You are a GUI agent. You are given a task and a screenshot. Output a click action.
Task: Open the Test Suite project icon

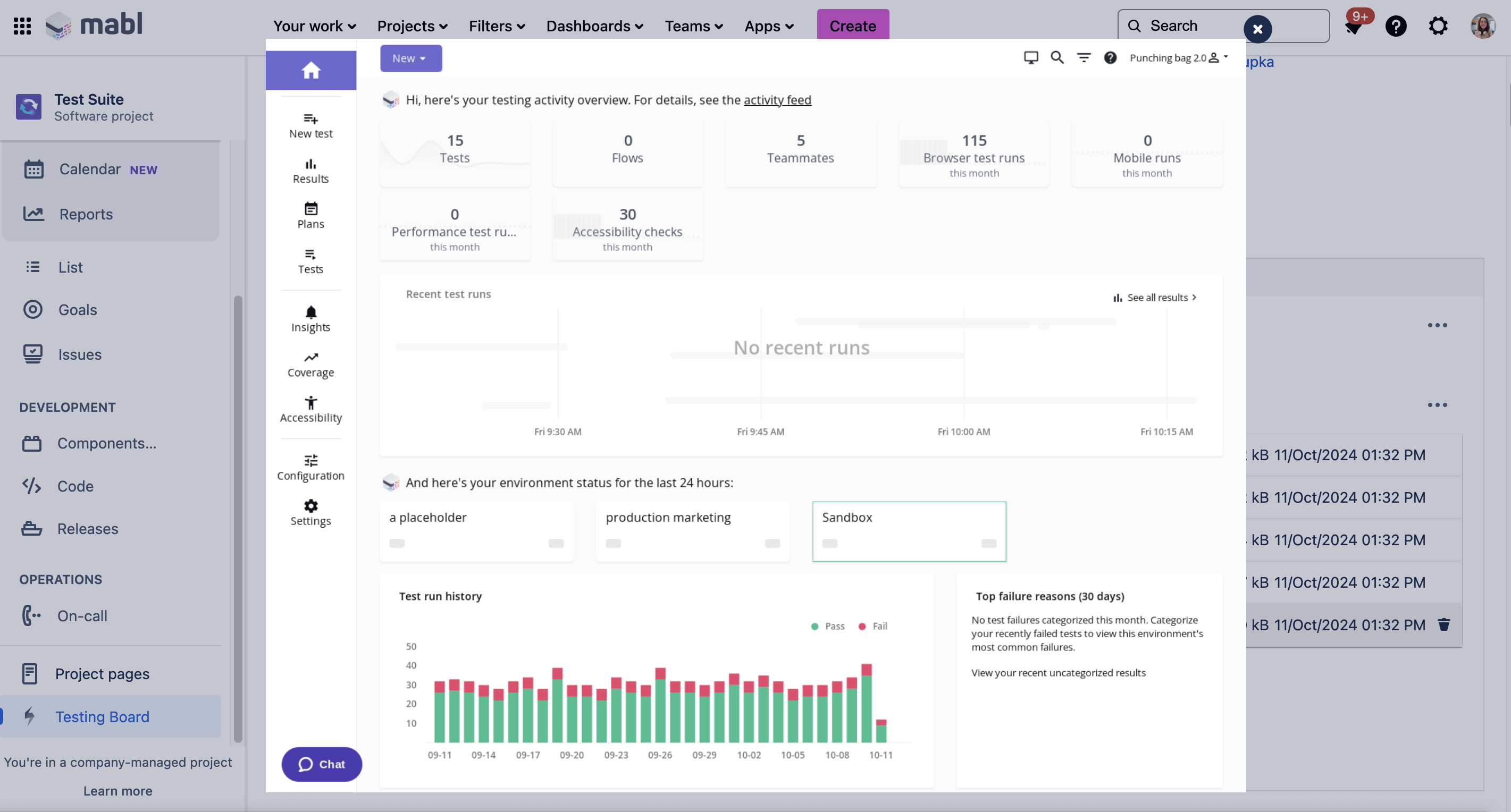point(29,107)
